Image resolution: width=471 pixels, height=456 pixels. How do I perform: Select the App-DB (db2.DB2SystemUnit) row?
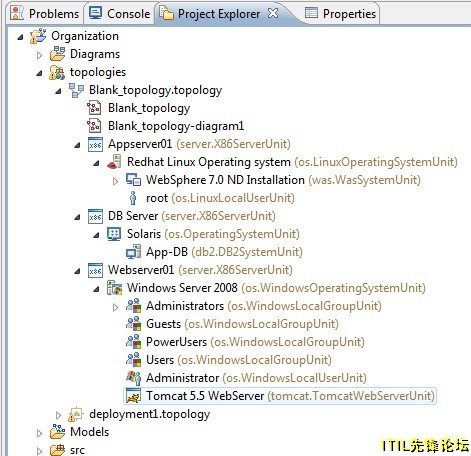tap(224, 252)
